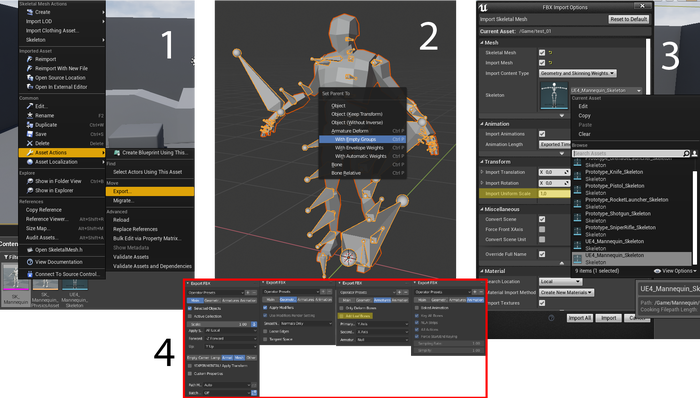Click the Save disk icon in the context menu
Screen dimensions: 700x398
[x=30, y=134]
